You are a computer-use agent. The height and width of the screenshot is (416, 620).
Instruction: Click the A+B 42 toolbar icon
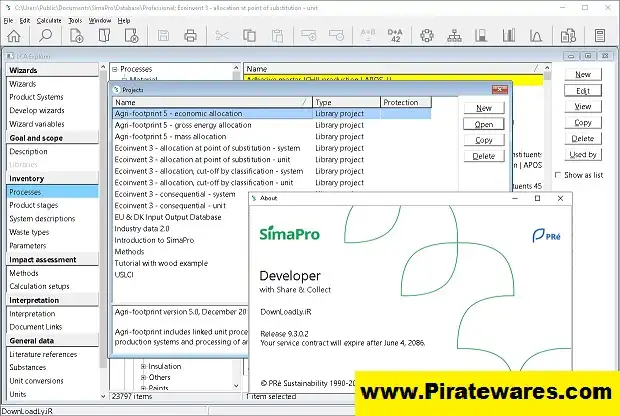(393, 37)
